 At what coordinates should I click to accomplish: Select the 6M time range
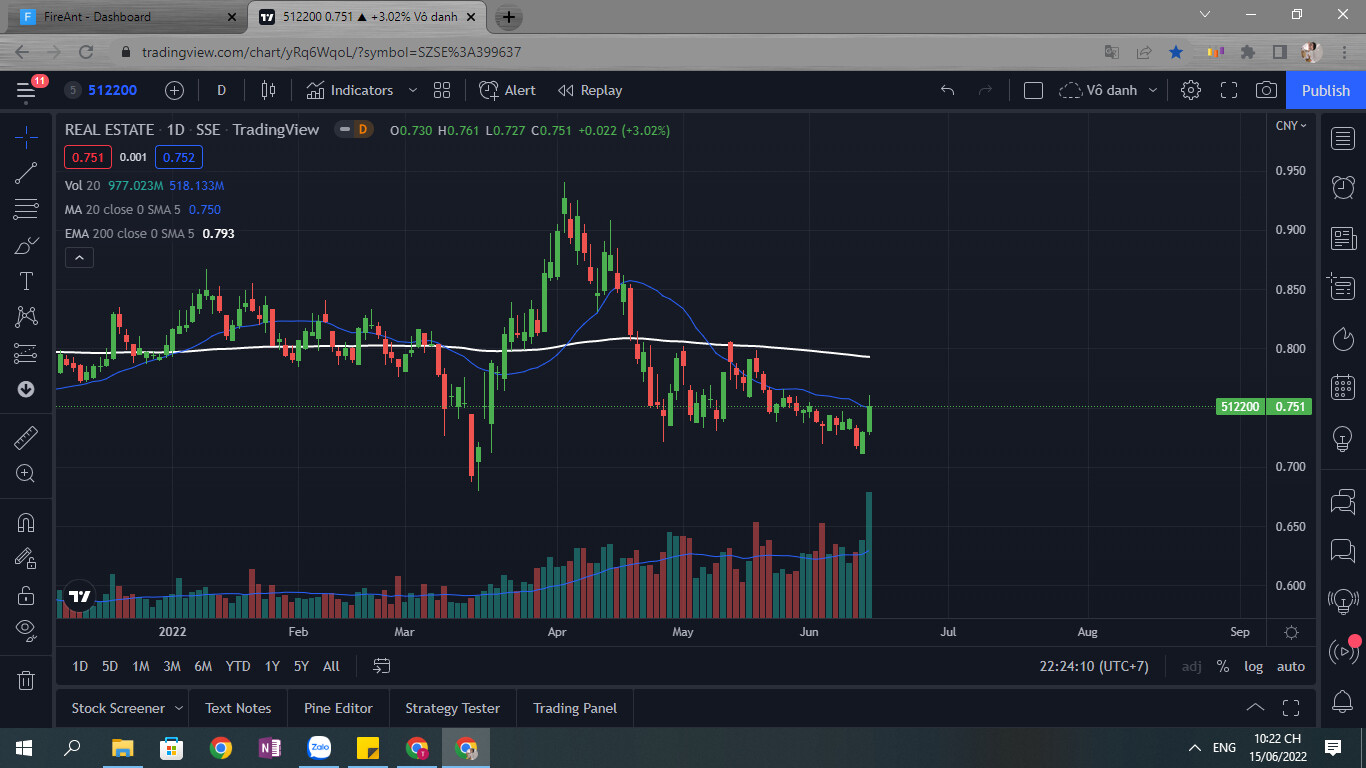point(203,666)
